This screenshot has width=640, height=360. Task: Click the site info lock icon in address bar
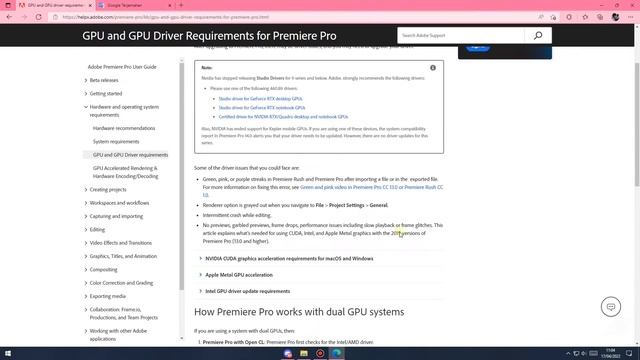[x=56, y=17]
